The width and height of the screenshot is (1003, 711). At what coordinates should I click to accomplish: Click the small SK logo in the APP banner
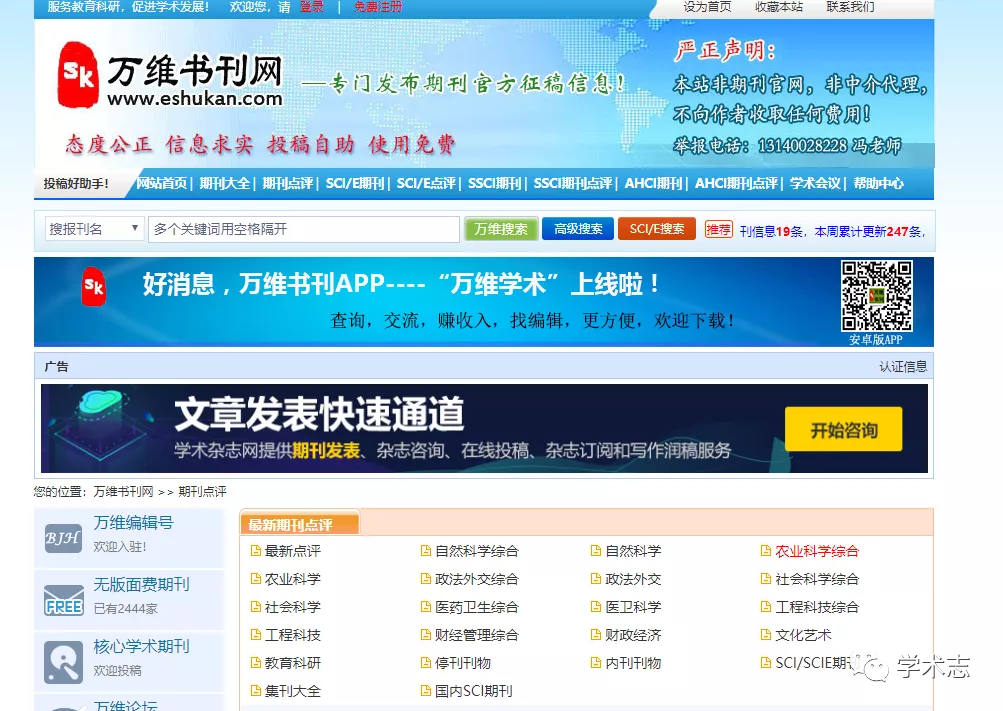click(94, 286)
